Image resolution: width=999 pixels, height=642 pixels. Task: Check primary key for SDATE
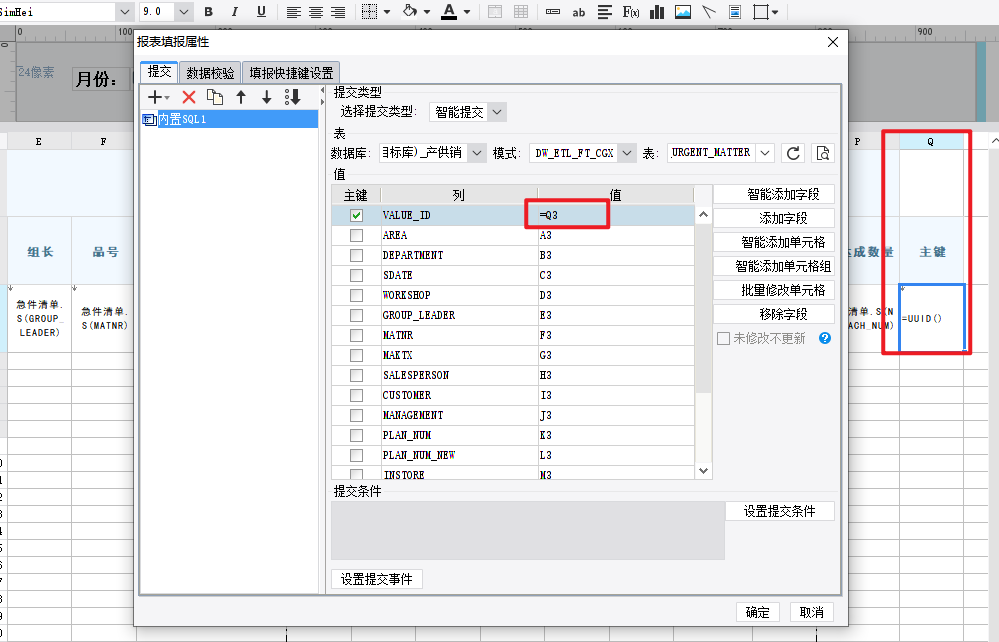[356, 275]
